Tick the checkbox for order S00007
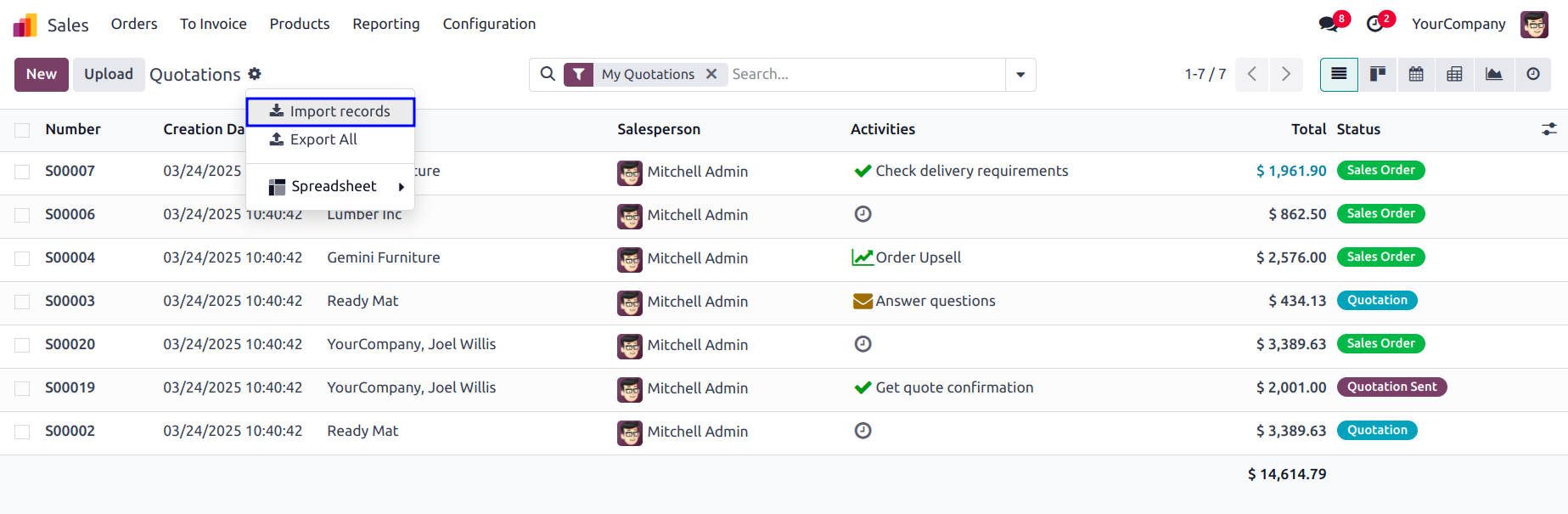The height and width of the screenshot is (514, 1568). (22, 172)
